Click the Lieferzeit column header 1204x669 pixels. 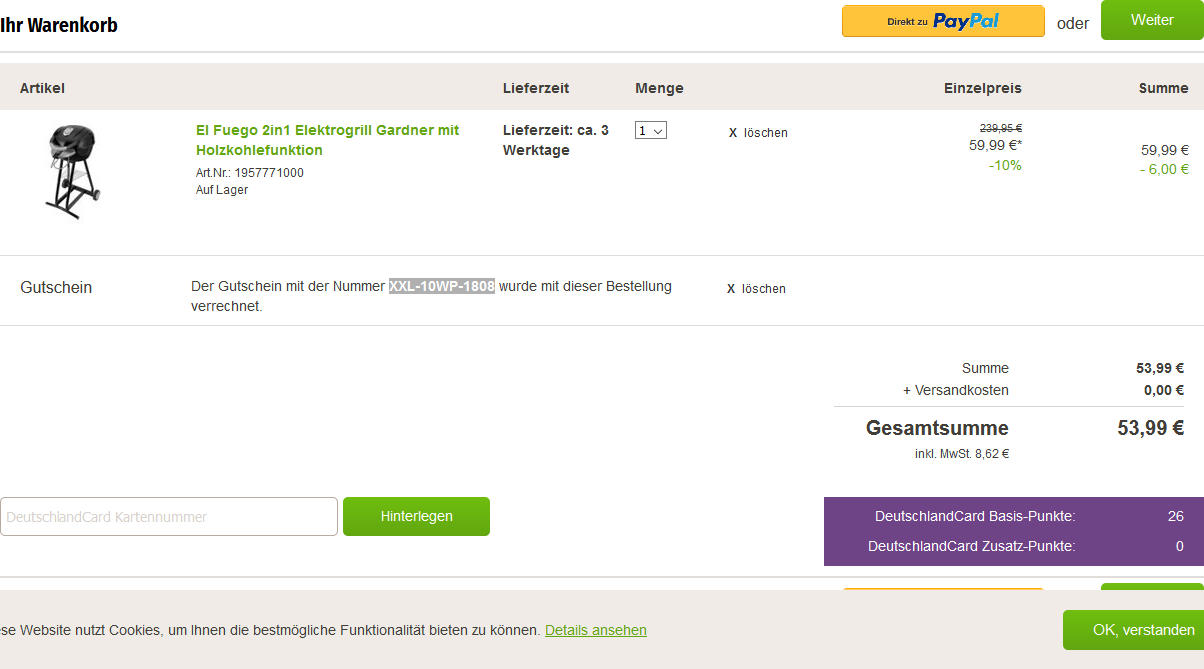[x=536, y=88]
